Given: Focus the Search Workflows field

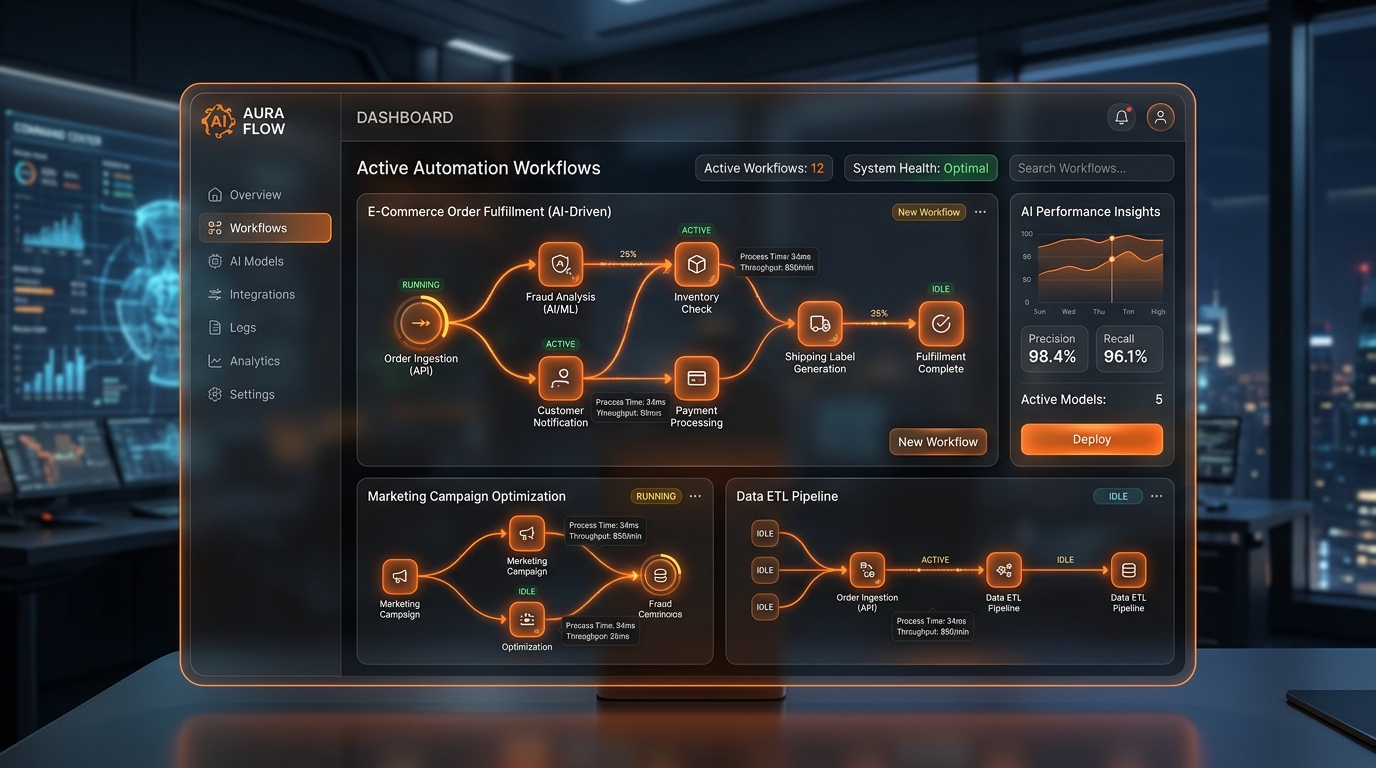Looking at the screenshot, I should click(x=1092, y=168).
